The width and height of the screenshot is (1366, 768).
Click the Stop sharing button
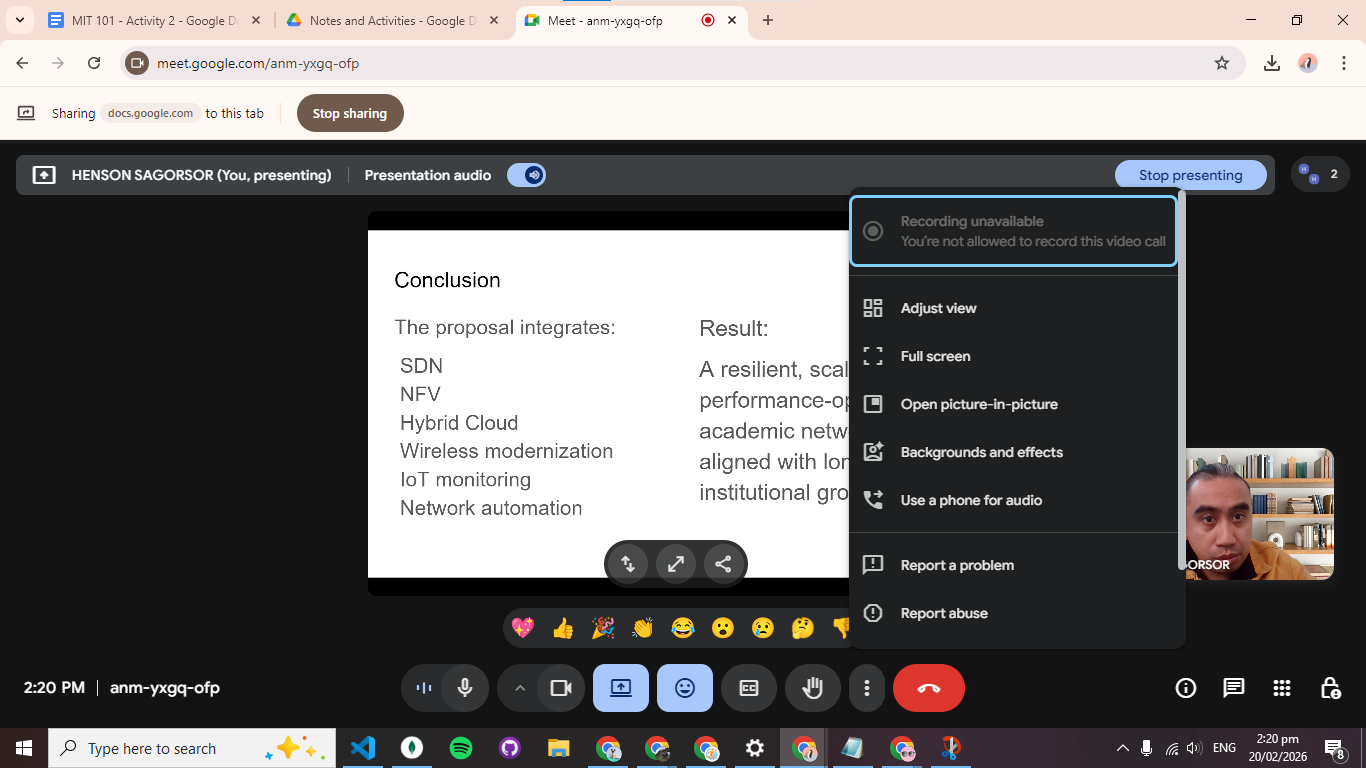click(x=350, y=113)
